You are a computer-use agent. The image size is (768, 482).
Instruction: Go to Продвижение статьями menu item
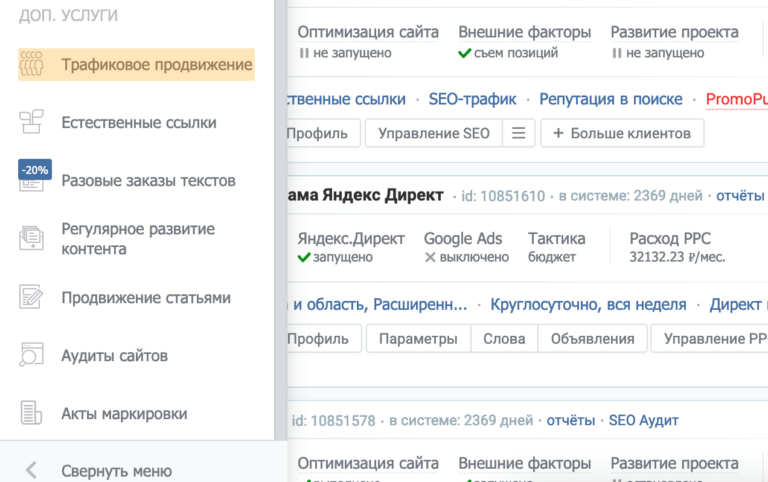pos(146,297)
